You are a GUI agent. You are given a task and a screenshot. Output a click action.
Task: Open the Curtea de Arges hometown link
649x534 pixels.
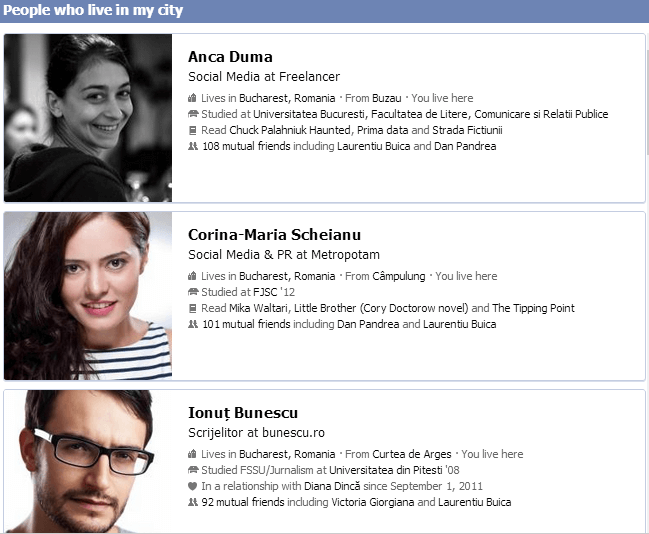(412, 454)
